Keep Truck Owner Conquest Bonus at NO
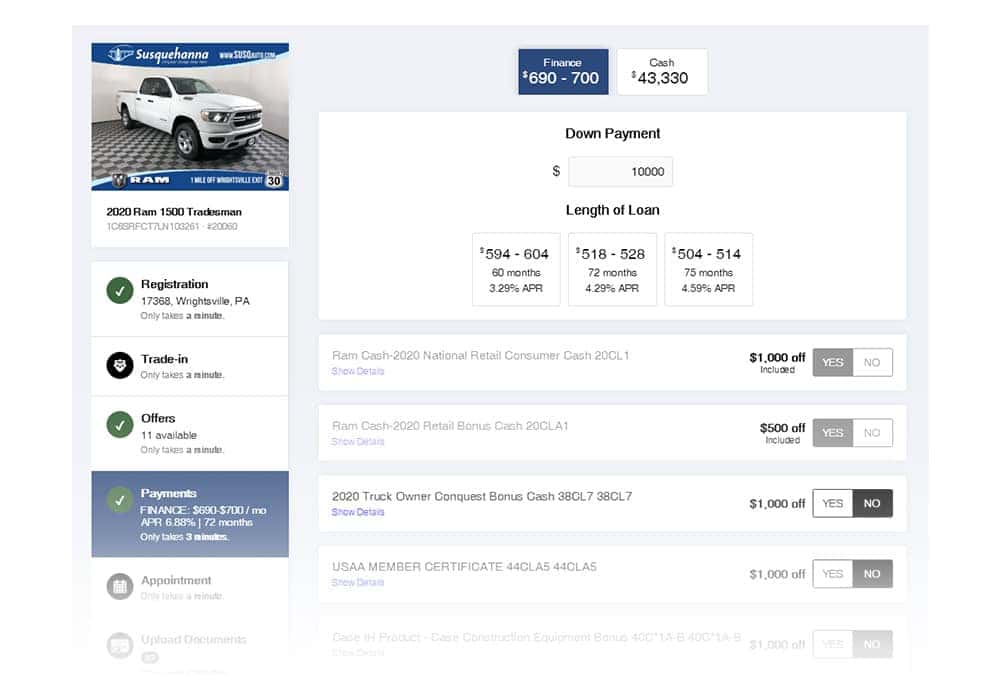Screen dimensions: 1000x699 point(872,503)
